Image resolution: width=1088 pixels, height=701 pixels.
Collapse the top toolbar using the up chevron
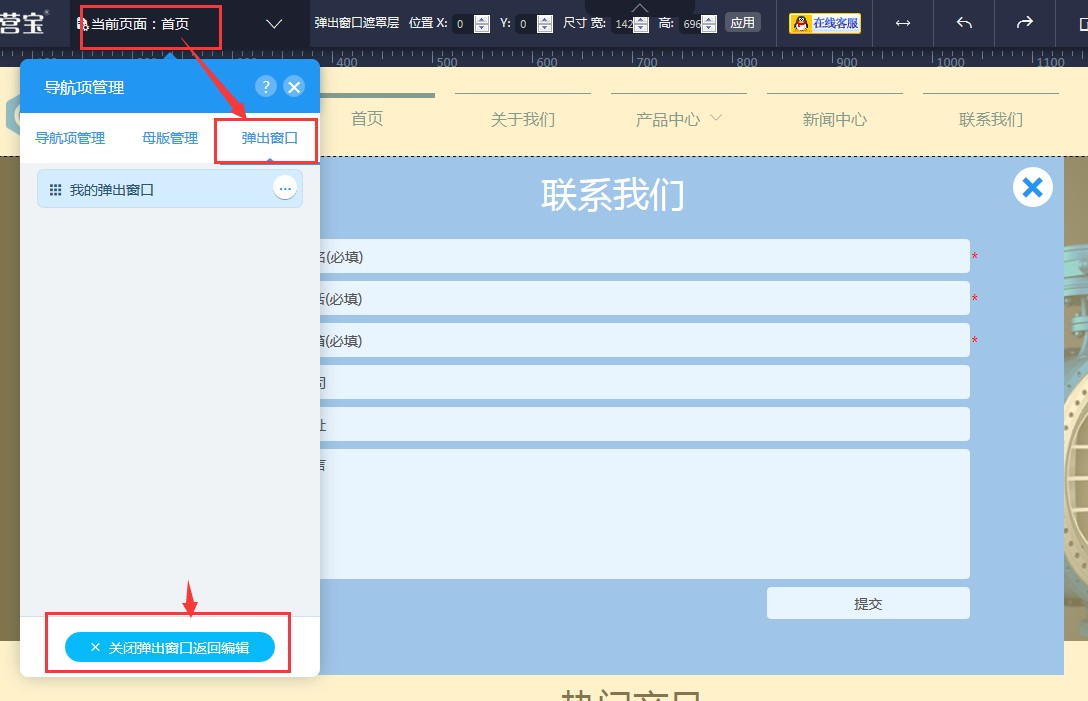640,7
